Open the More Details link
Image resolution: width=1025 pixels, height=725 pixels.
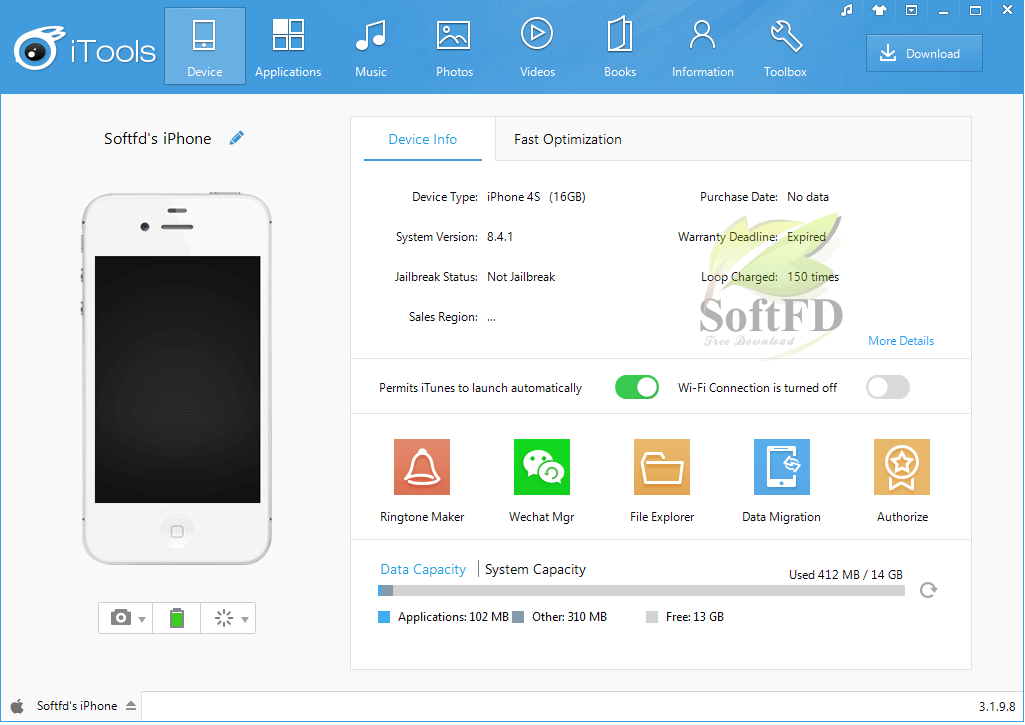901,341
